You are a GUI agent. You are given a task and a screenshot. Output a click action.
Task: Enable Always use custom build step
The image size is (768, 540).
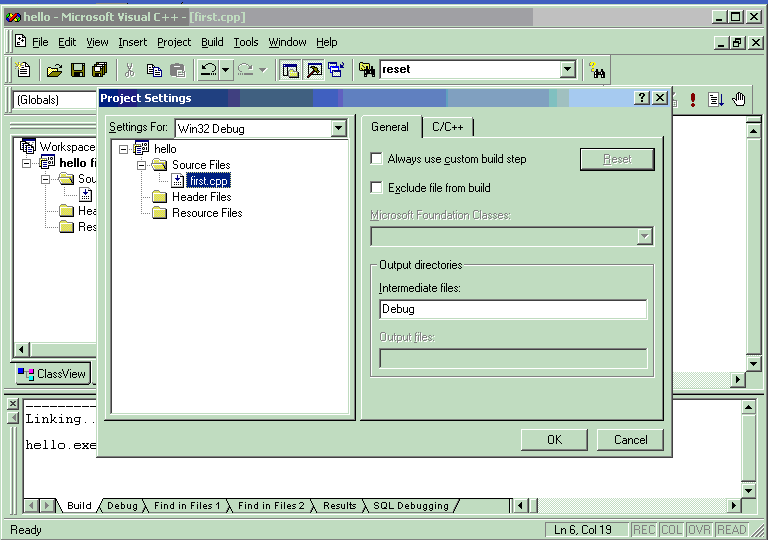tap(377, 159)
